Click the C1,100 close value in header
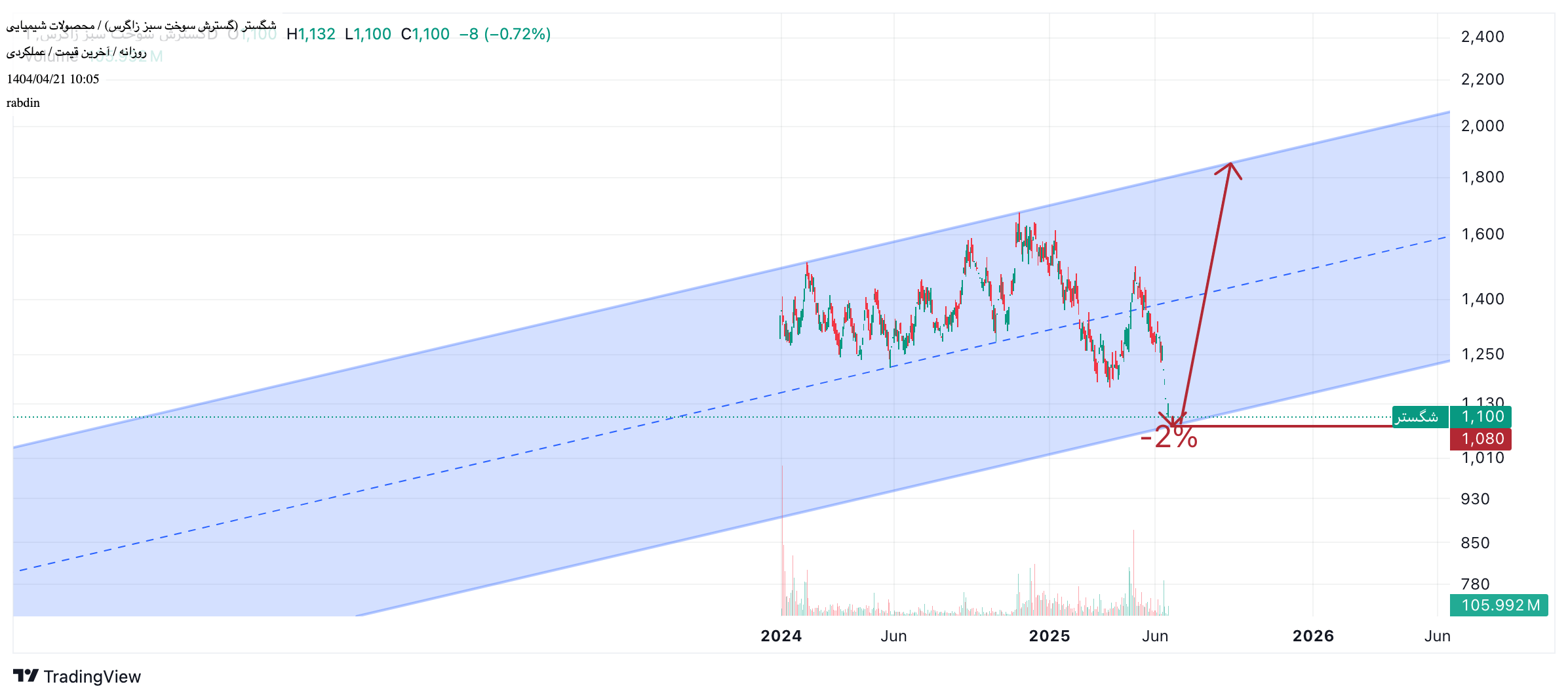 425,34
